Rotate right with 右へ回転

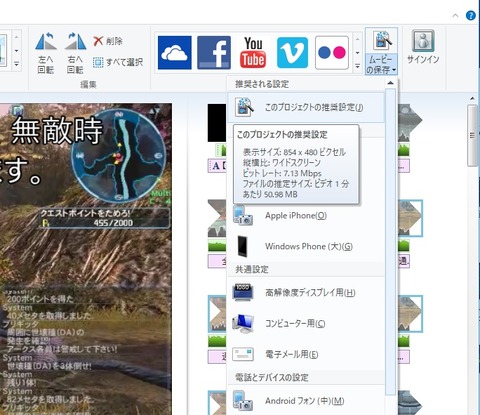[75, 53]
